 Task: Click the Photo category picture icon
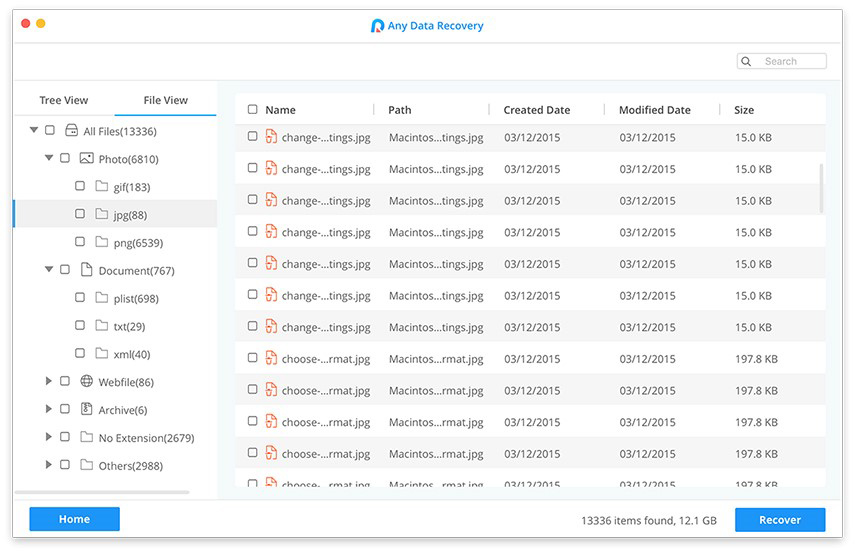[x=87, y=158]
